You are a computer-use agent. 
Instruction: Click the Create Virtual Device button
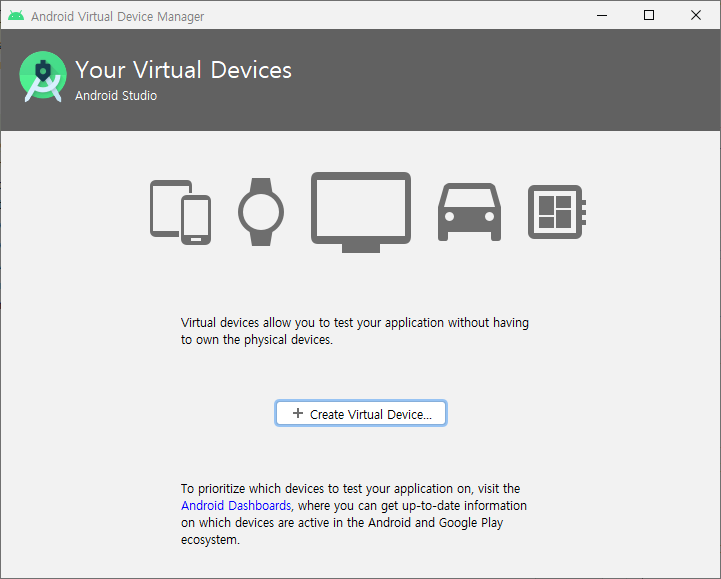[x=360, y=413]
